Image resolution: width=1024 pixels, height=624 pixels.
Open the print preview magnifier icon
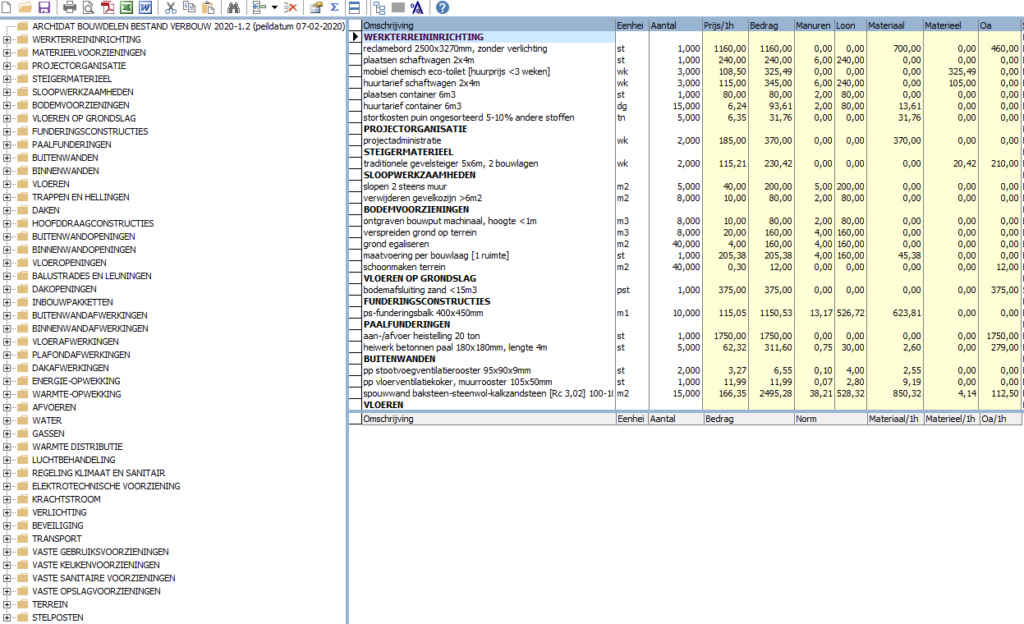88,7
